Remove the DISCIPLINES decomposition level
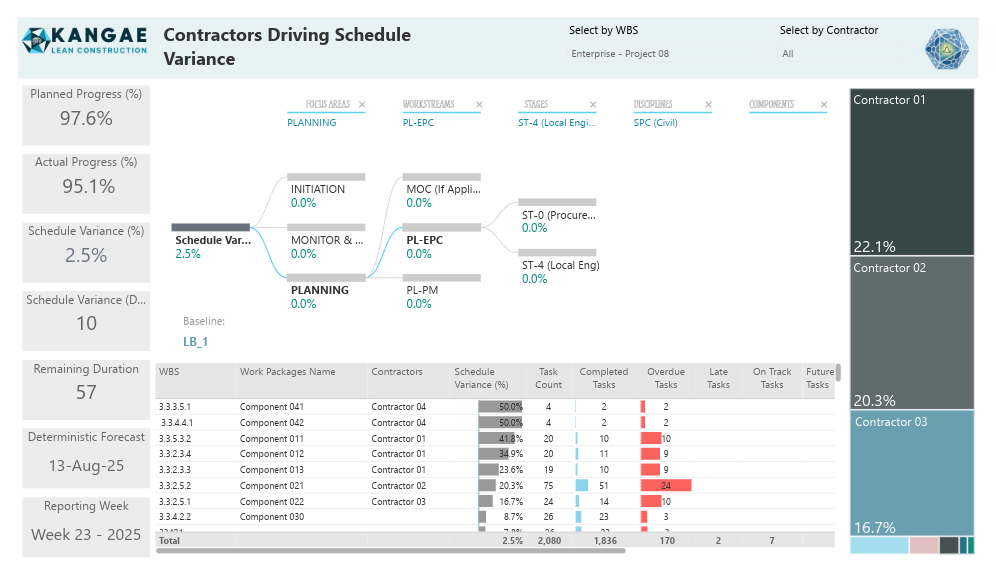 (708, 104)
